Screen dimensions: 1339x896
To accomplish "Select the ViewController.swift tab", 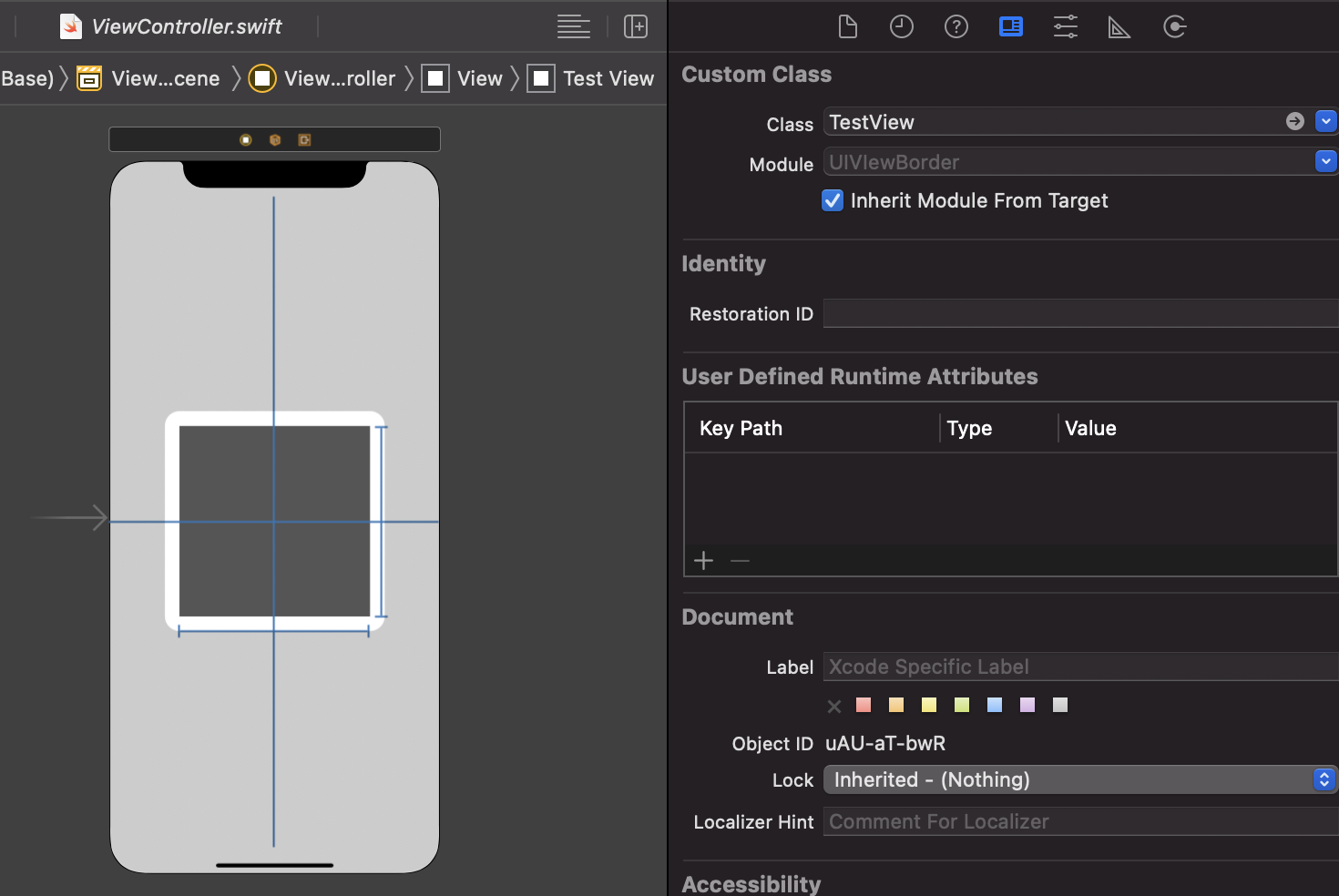I will (171, 26).
